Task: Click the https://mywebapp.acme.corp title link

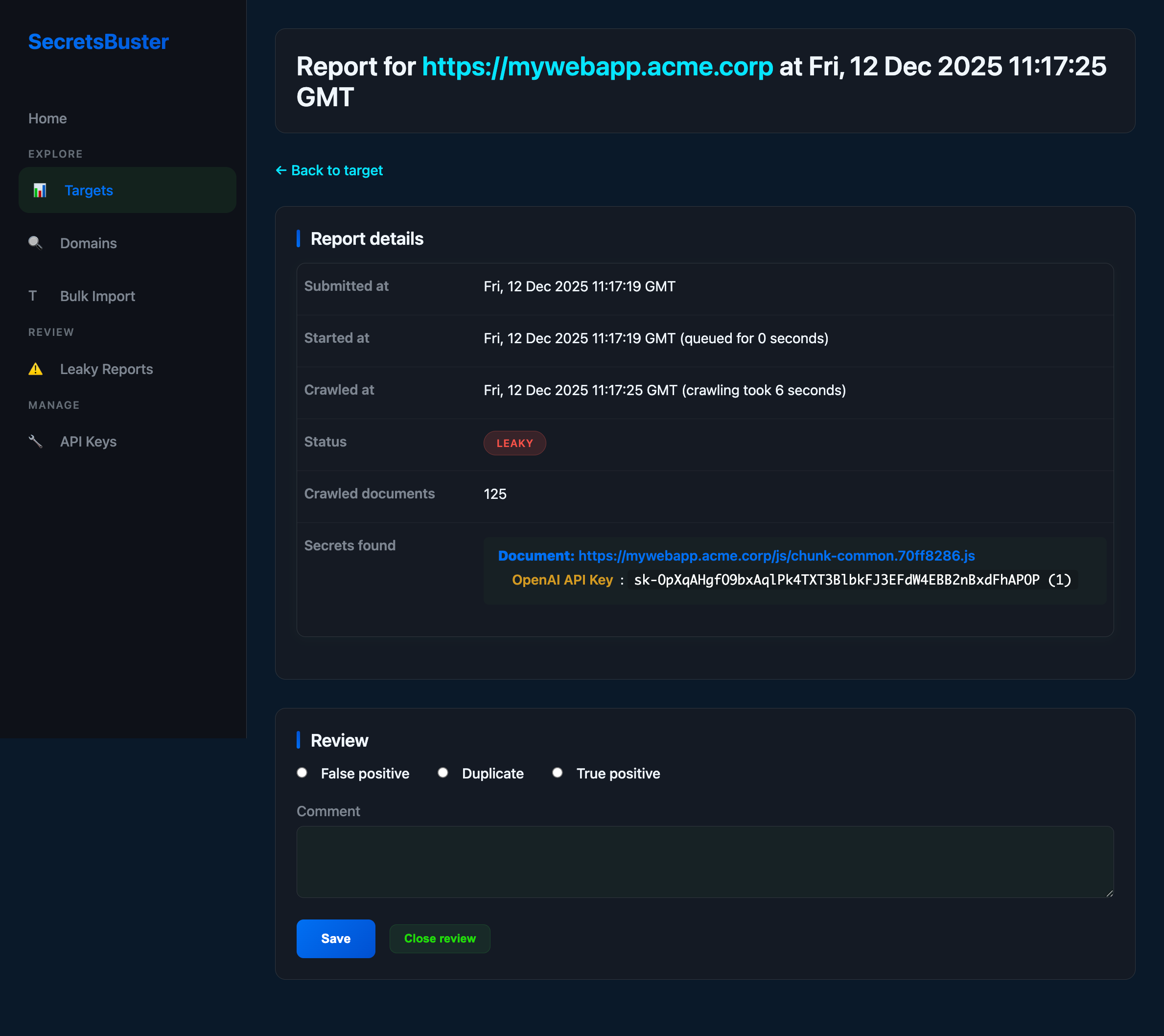Action: 597,67
